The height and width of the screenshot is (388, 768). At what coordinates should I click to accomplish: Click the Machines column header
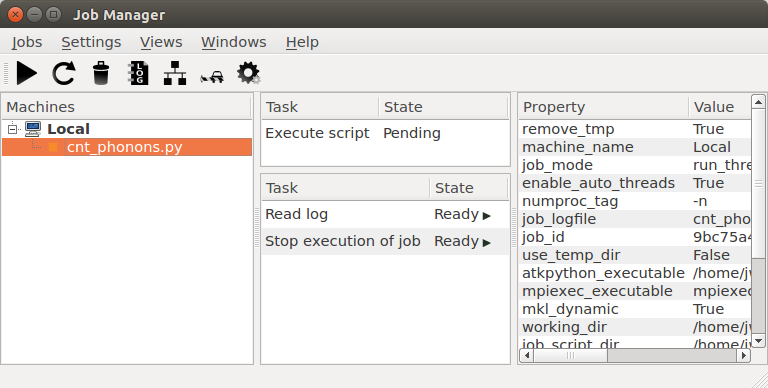pyautogui.click(x=126, y=107)
